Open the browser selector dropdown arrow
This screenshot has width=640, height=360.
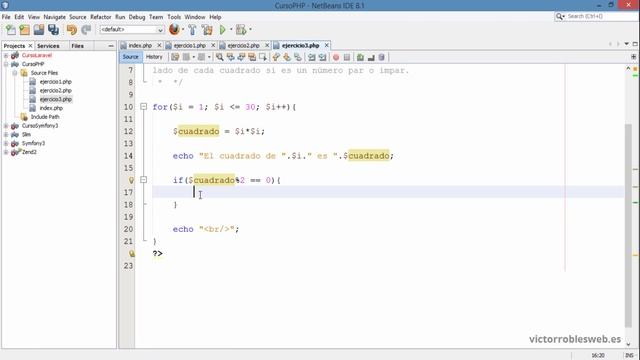pos(182,30)
